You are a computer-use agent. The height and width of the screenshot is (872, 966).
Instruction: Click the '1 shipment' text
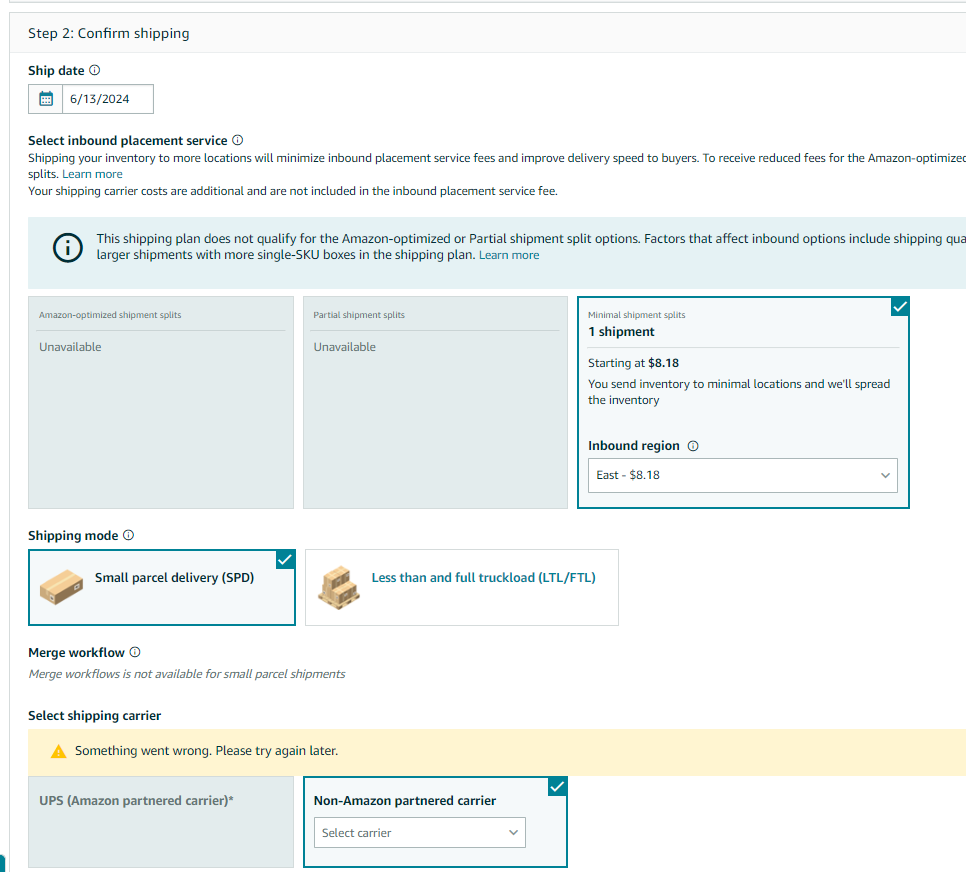621,332
